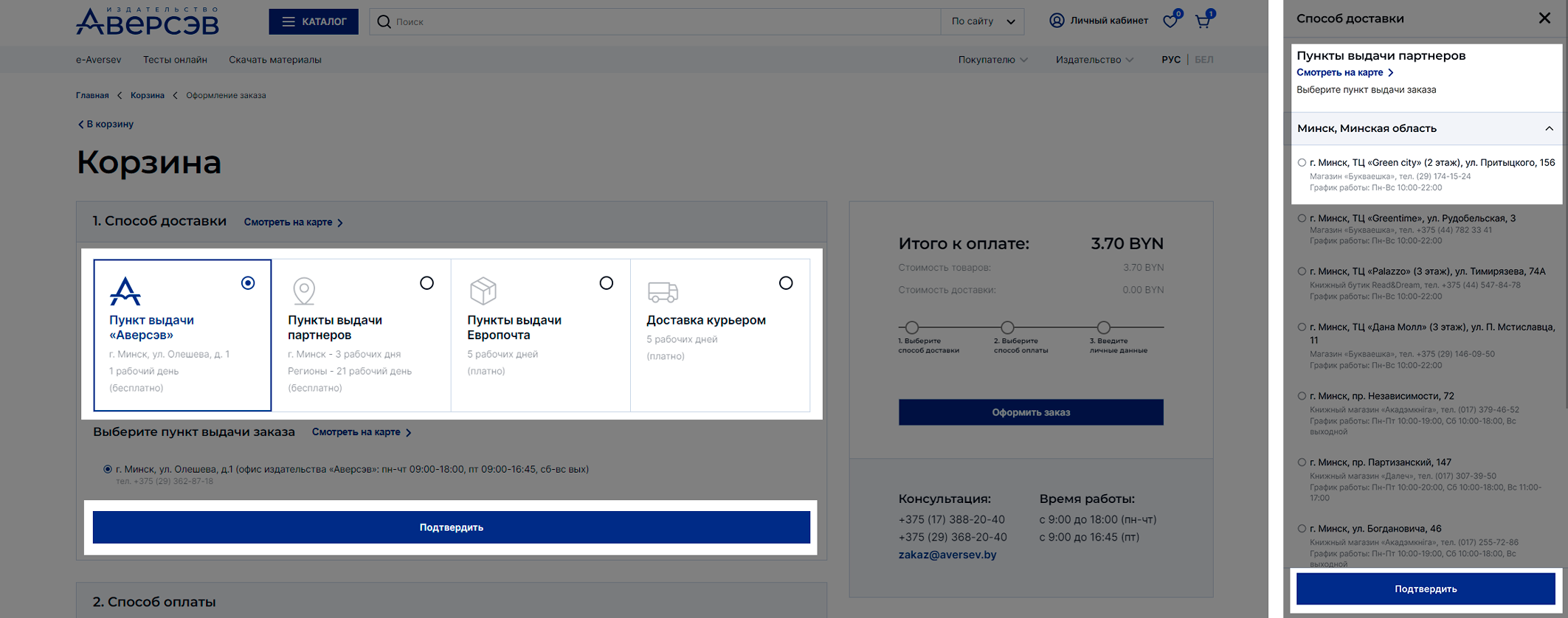Click the courier delivery truck icon
The height and width of the screenshot is (618, 1568).
[663, 291]
